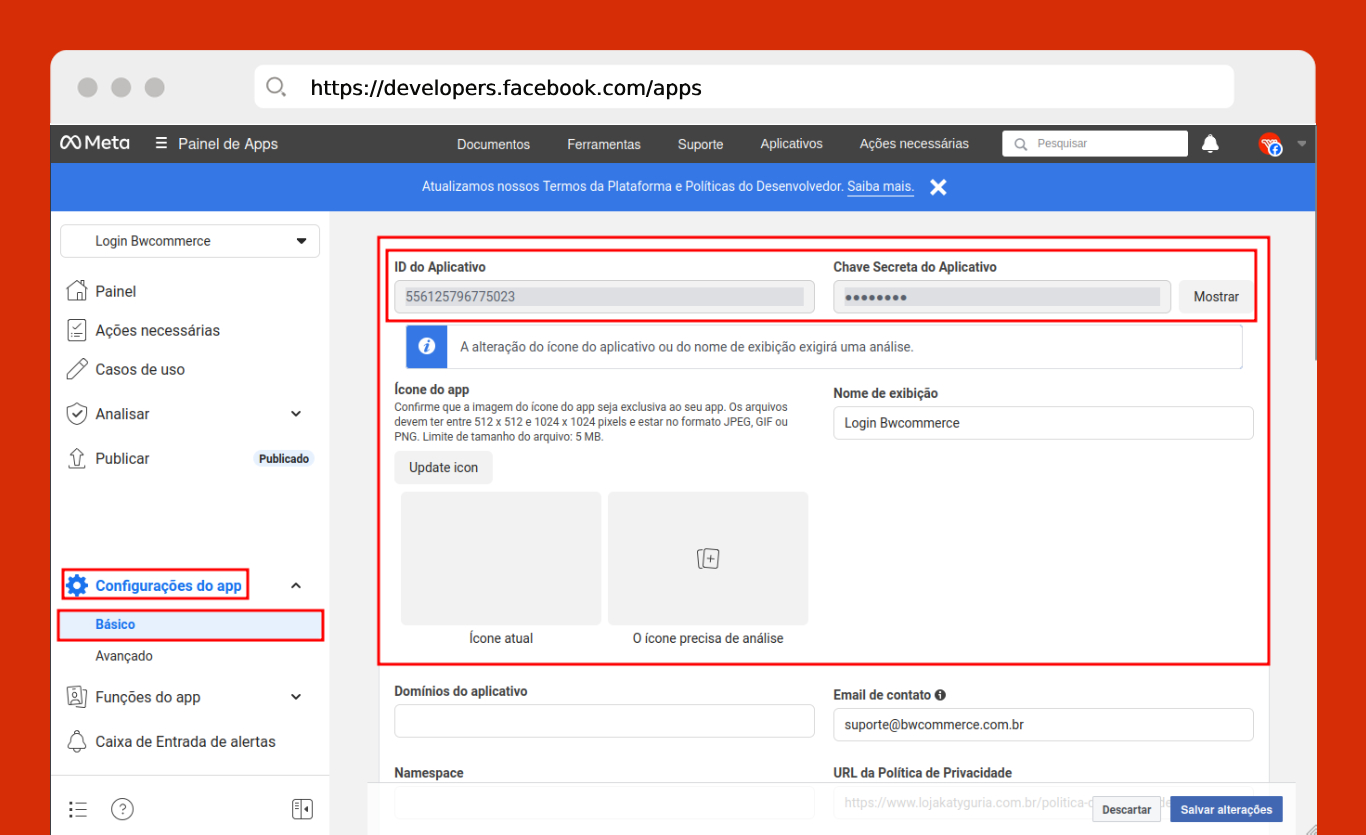Click the Funções do app people icon

click(x=76, y=697)
